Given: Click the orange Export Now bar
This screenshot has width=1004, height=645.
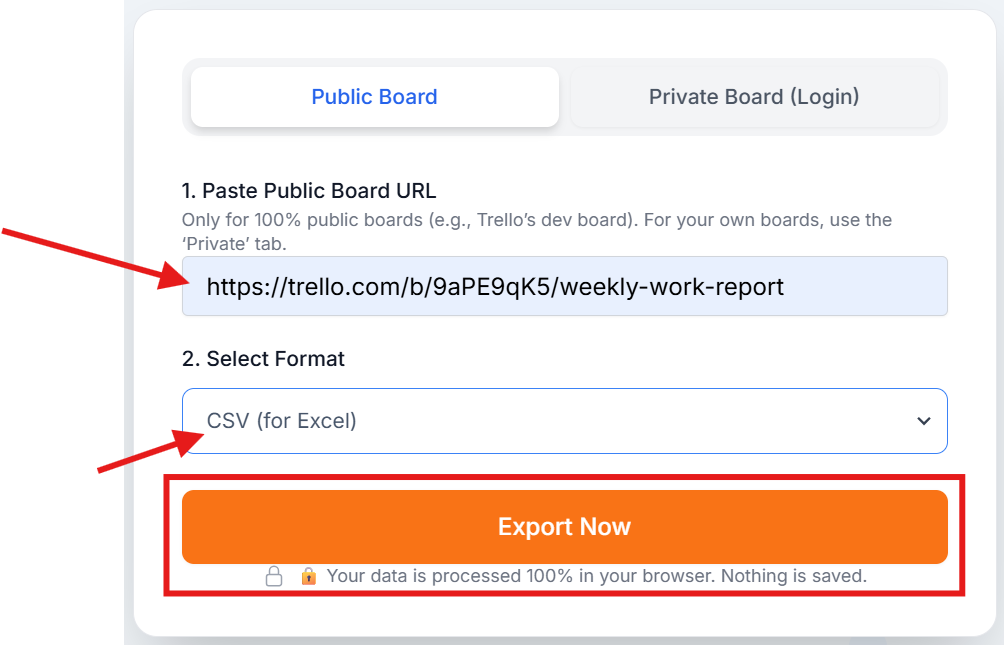Looking at the screenshot, I should click(564, 526).
